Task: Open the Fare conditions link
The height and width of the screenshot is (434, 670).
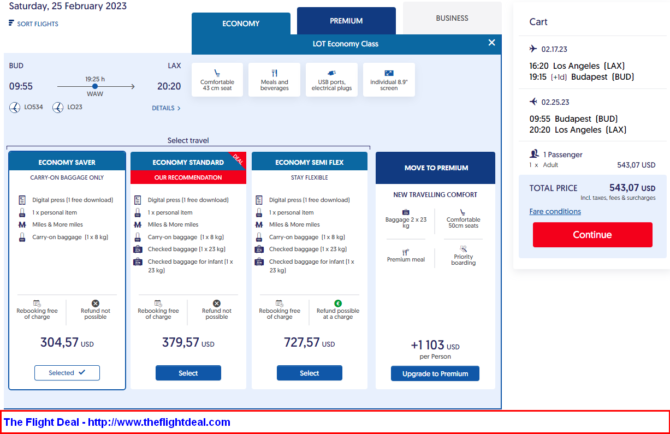Action: click(555, 211)
